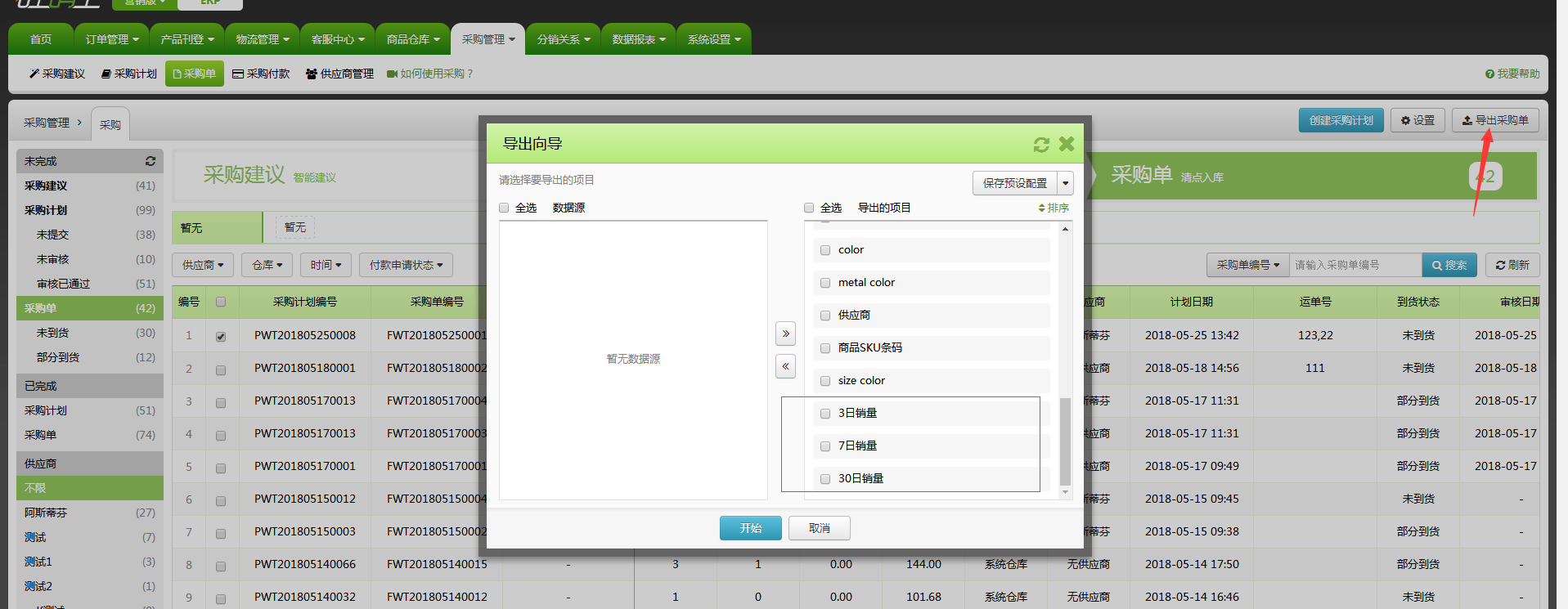Open the 订单管理 menu
The height and width of the screenshot is (609, 1568).
click(x=112, y=39)
